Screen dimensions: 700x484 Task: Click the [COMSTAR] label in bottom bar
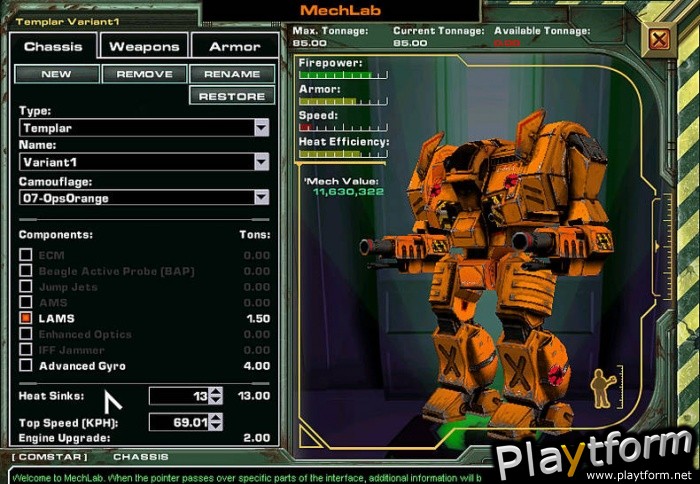pyautogui.click(x=50, y=457)
